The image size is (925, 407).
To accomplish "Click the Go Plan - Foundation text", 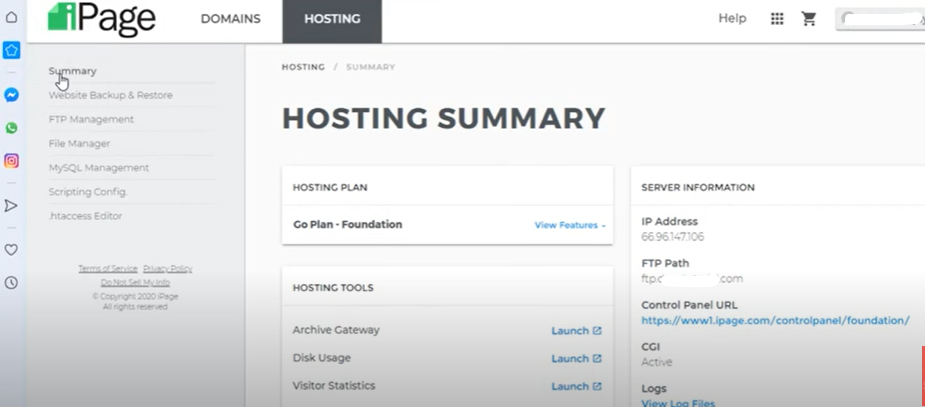I will 347,225.
